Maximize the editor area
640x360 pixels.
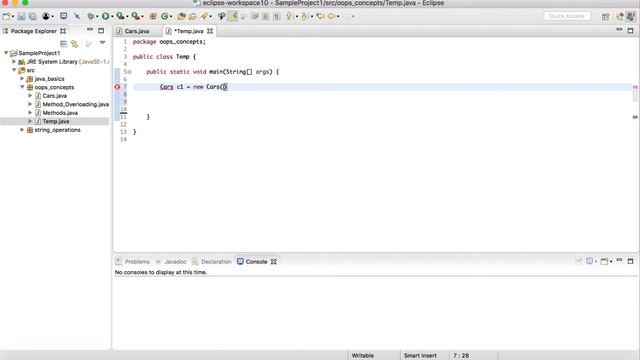click(x=630, y=31)
